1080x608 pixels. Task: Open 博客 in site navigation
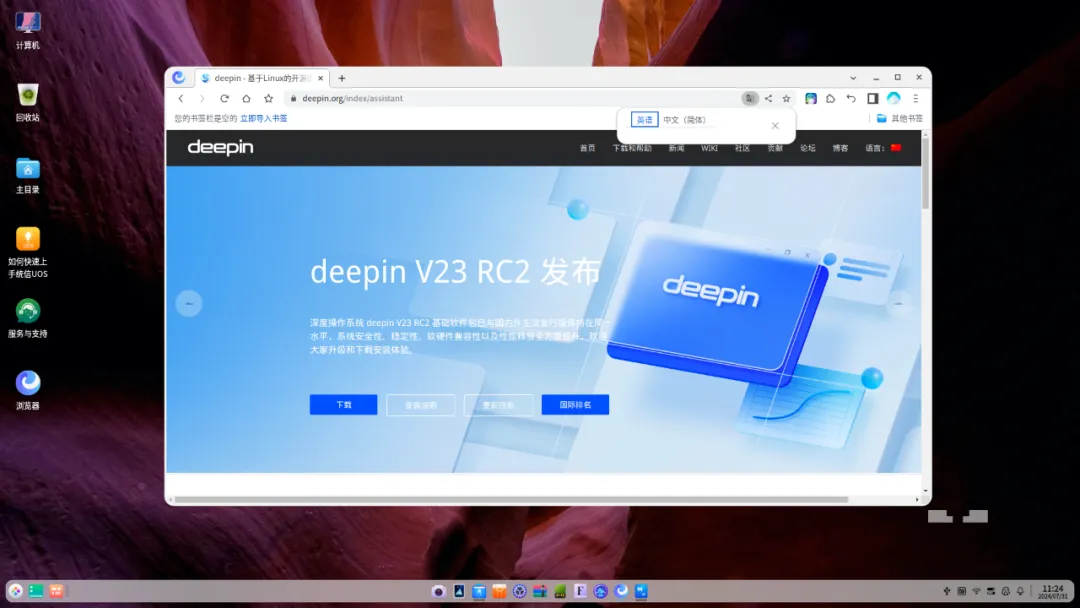pyautogui.click(x=840, y=148)
